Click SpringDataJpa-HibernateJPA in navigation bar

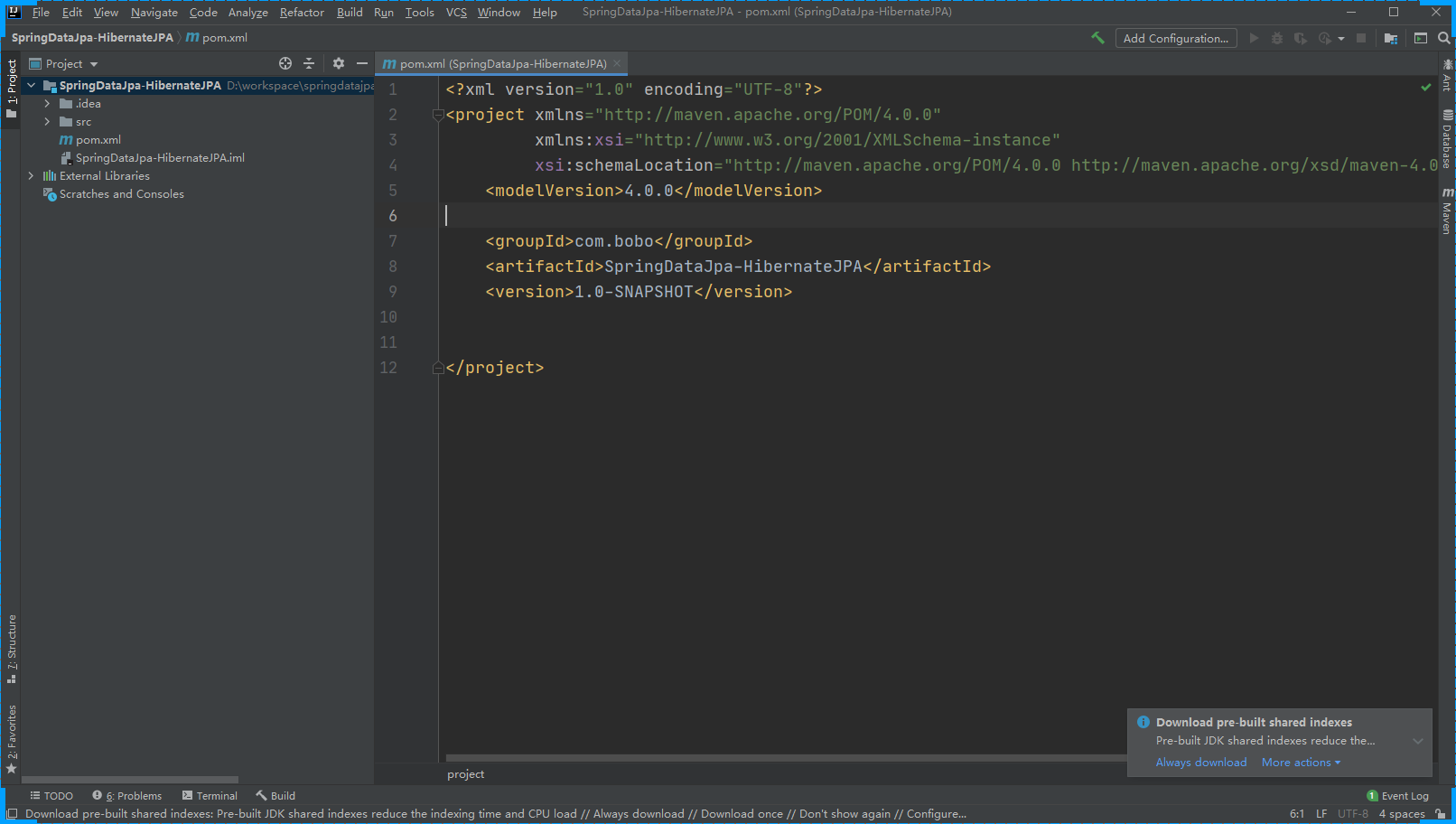[x=92, y=38]
